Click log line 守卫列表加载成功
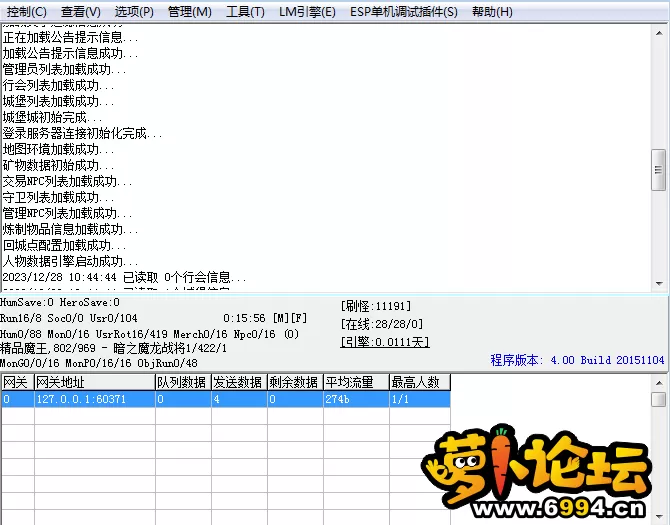 coord(59,197)
